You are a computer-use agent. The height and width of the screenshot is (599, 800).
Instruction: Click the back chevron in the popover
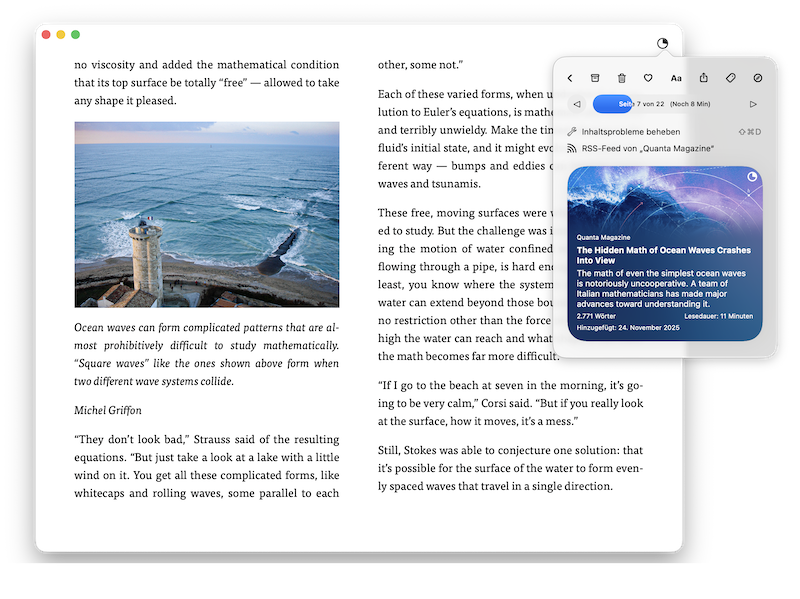[x=570, y=78]
